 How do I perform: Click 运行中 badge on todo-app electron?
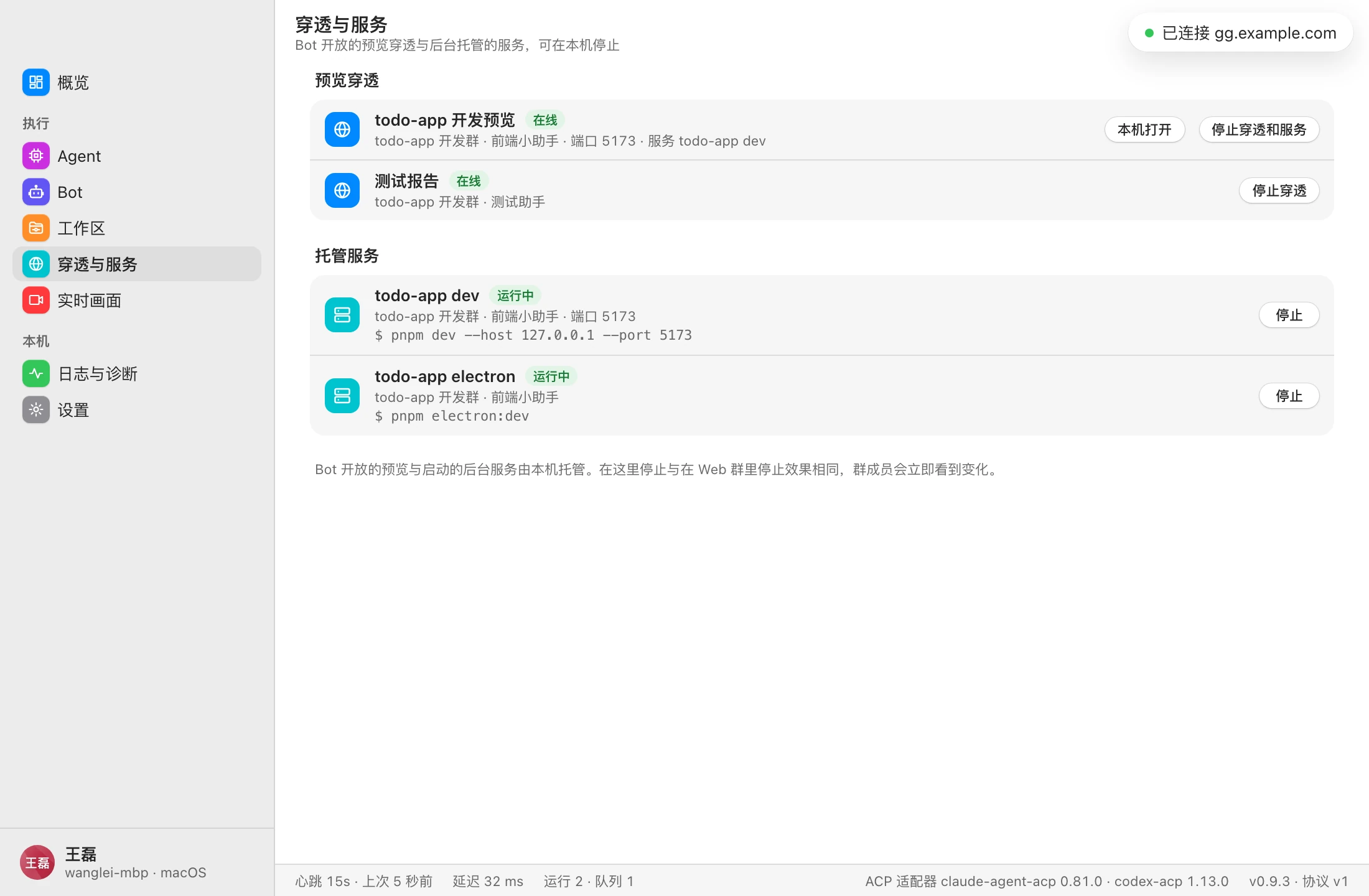(x=551, y=376)
